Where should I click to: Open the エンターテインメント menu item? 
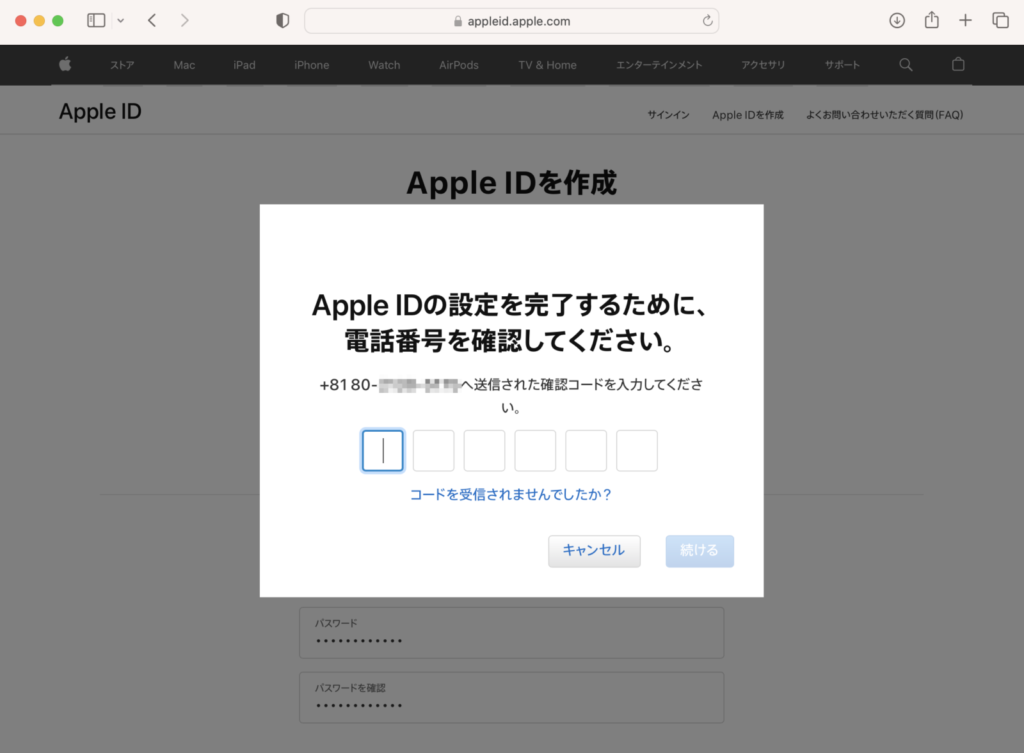[x=659, y=65]
